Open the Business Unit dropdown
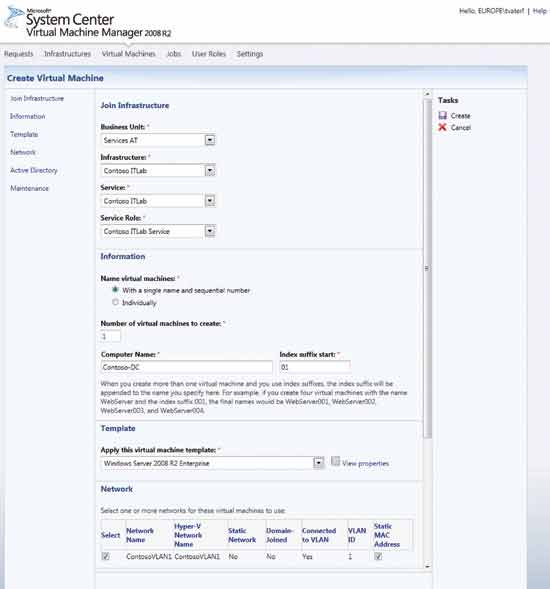Image resolution: width=550 pixels, height=589 pixels. (210, 140)
